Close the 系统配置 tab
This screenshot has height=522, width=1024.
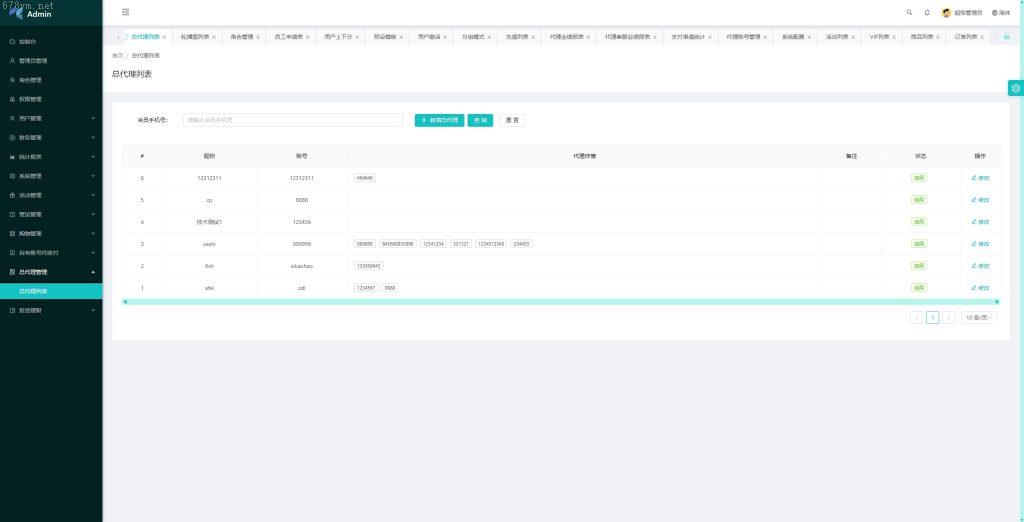[x=809, y=37]
